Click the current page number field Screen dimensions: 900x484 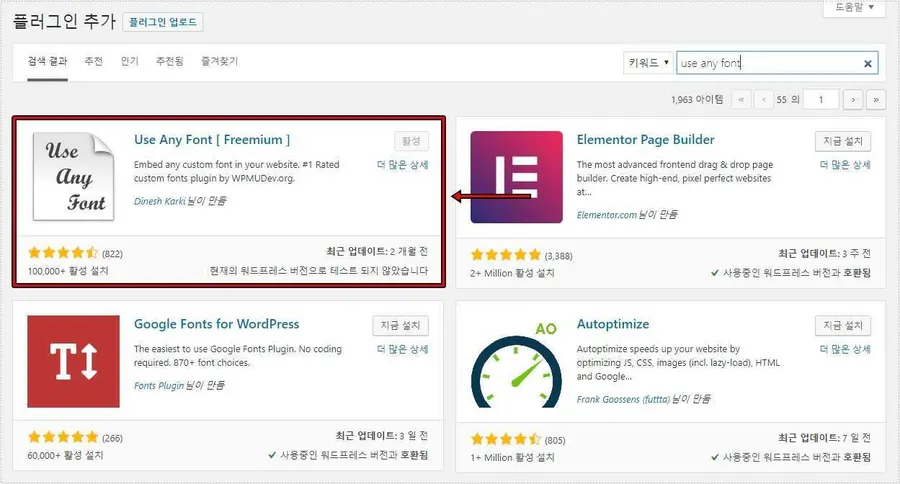821,100
